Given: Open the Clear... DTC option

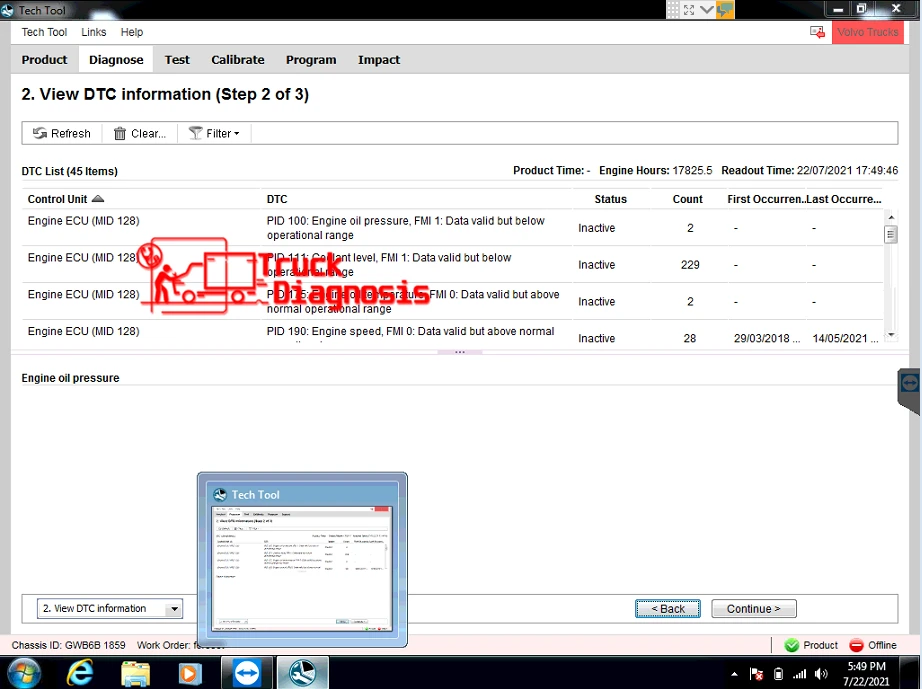Looking at the screenshot, I should 140,133.
